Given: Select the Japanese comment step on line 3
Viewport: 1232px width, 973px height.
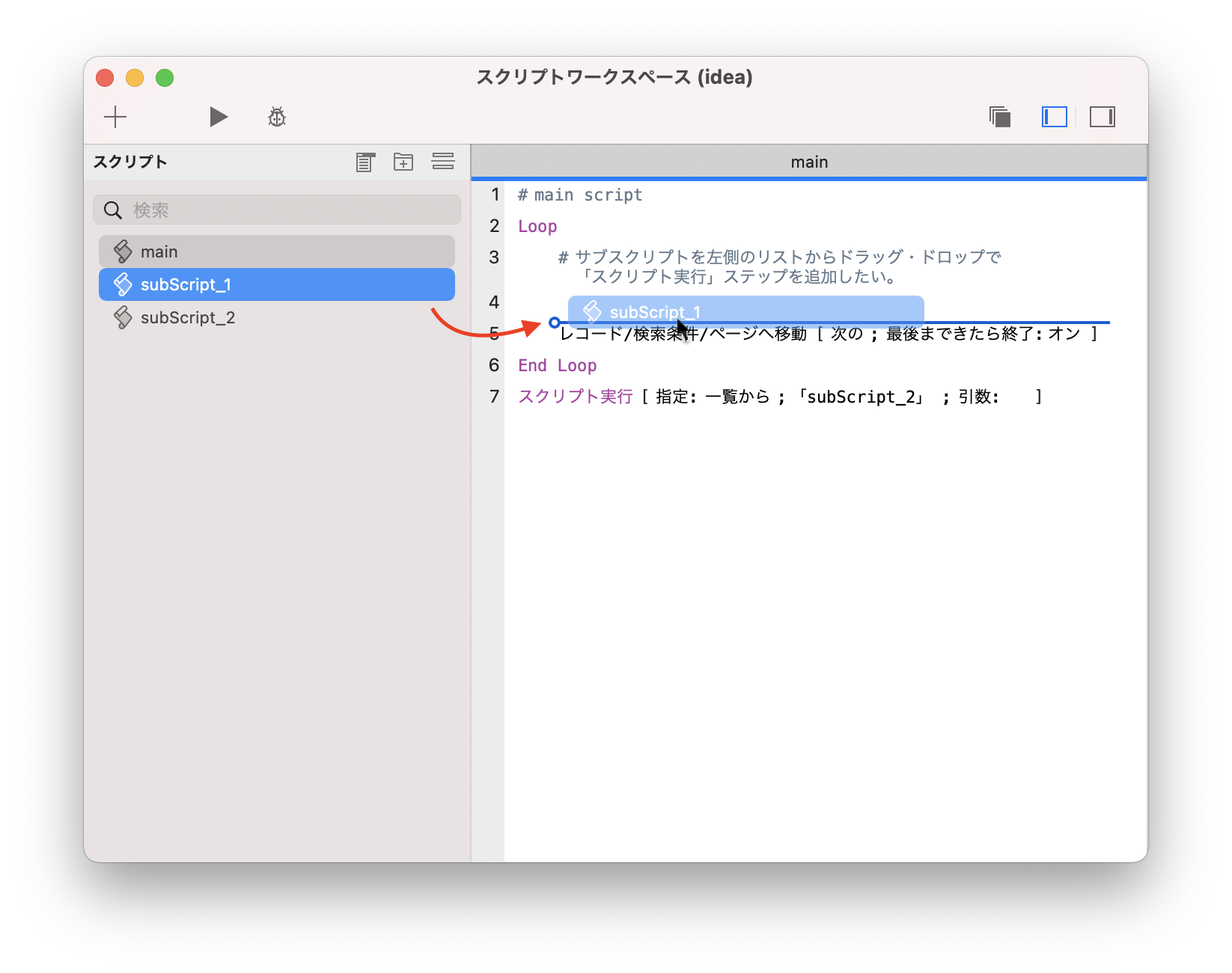Looking at the screenshot, I should coord(778,266).
